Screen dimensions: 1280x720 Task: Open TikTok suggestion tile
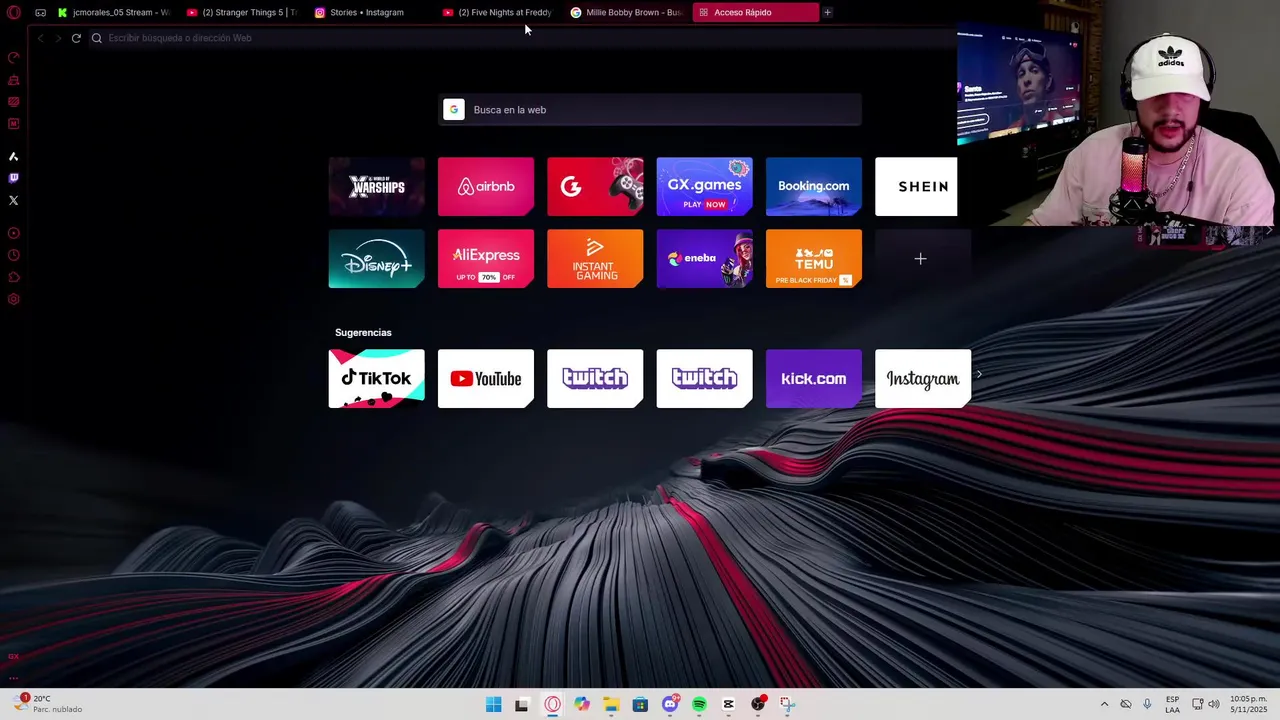point(376,378)
